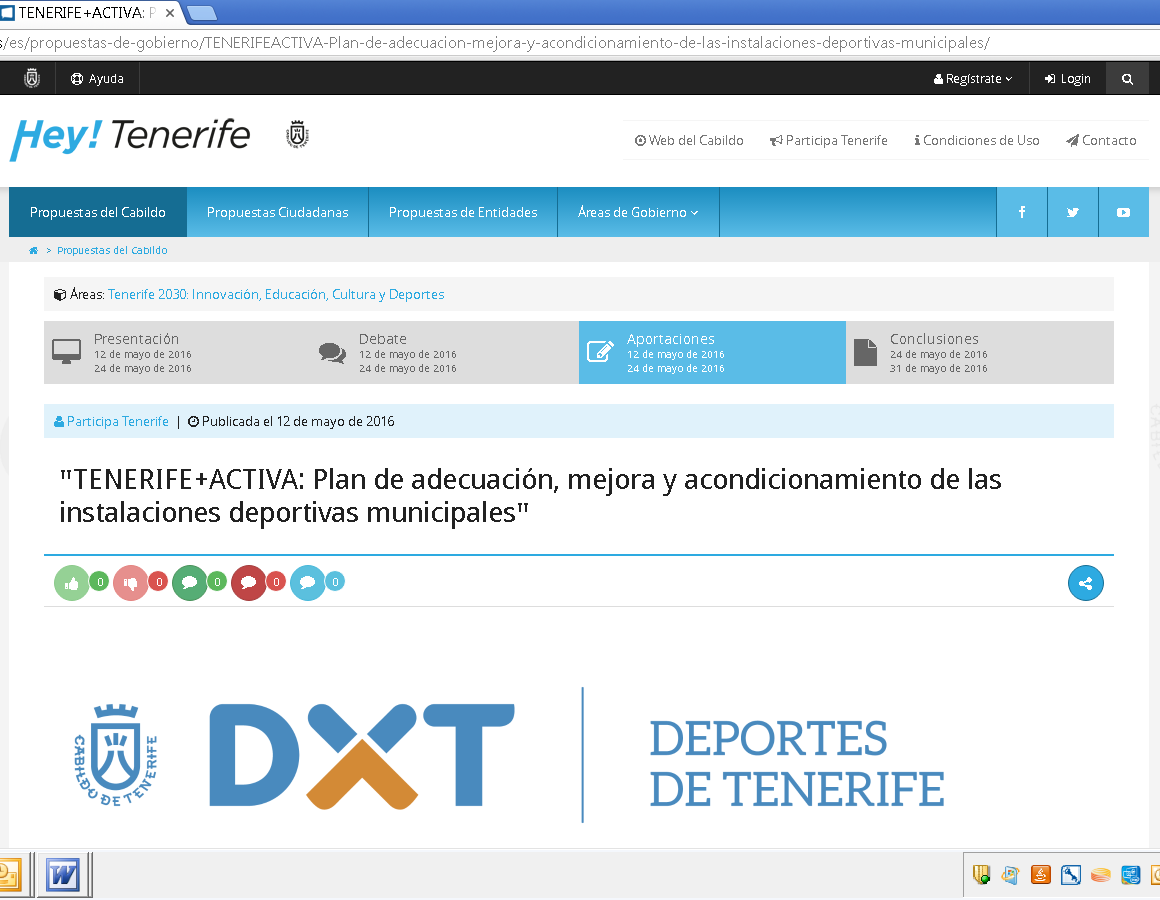The width and height of the screenshot is (1160, 900).
Task: Click the dark green comment bubble icon
Action: 190,583
